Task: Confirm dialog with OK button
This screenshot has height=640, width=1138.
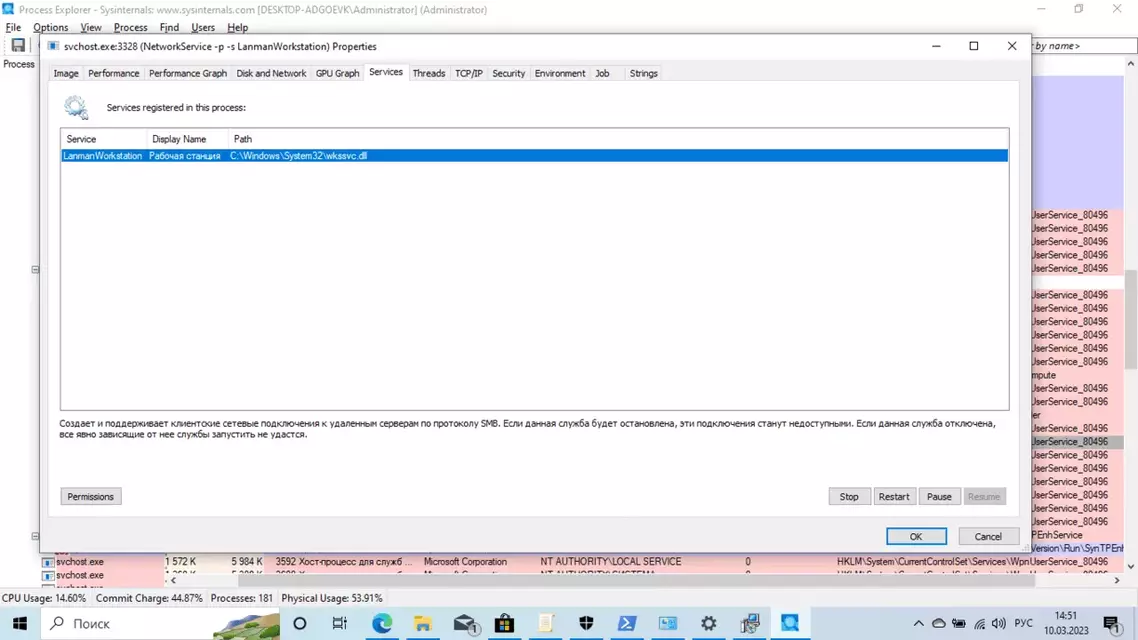Action: 916,536
